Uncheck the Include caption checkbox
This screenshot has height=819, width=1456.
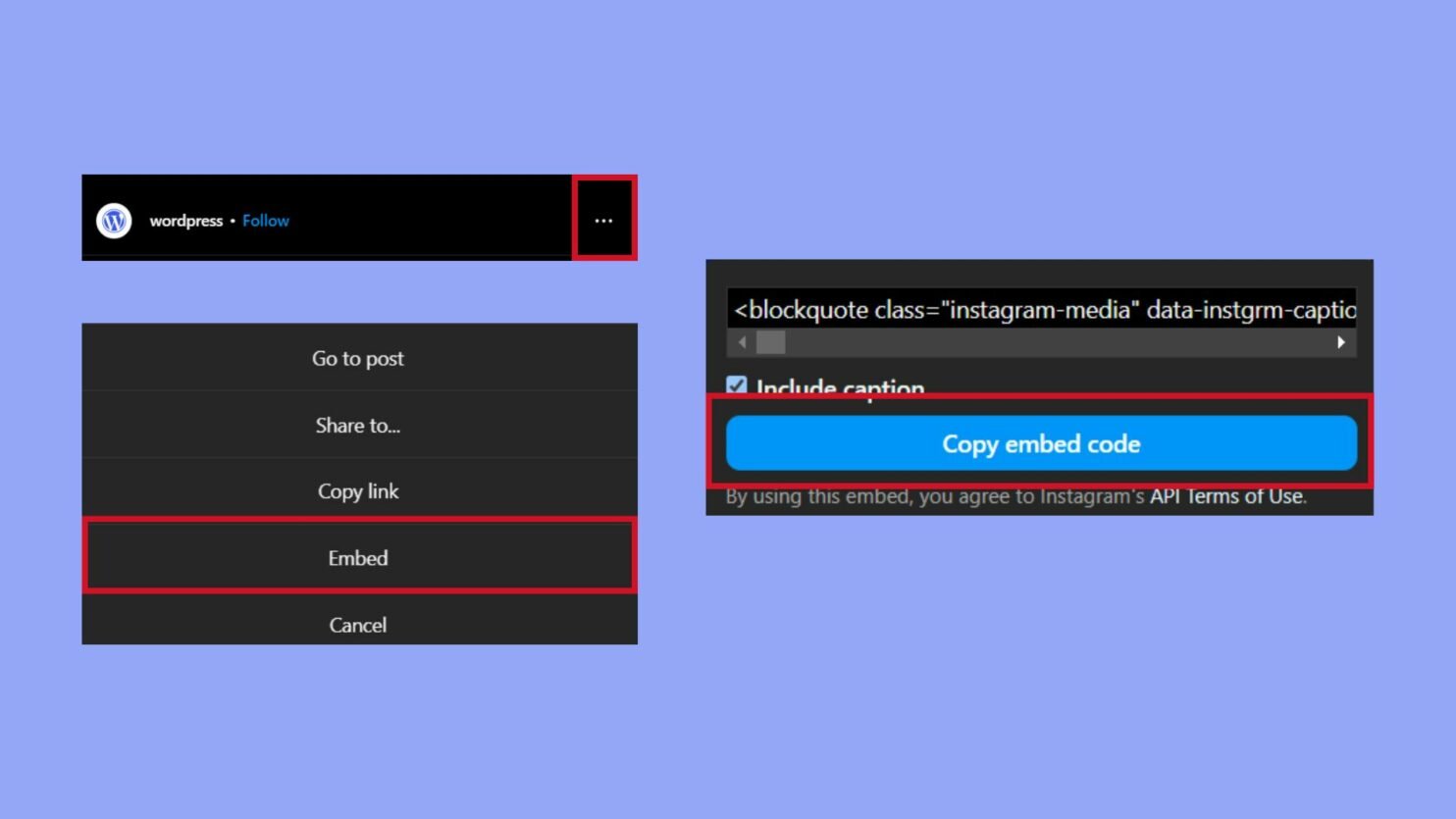pyautogui.click(x=737, y=385)
